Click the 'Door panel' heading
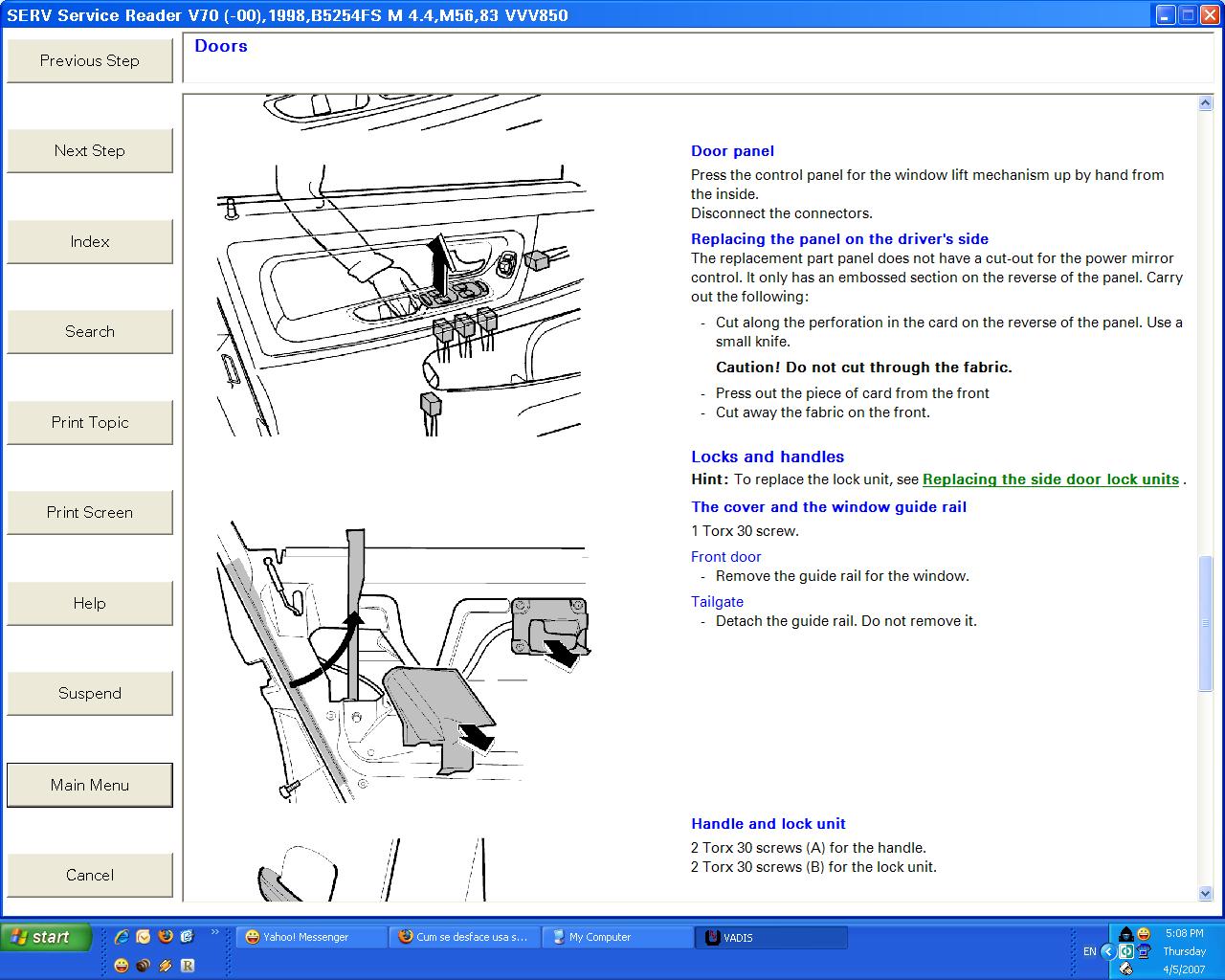The height and width of the screenshot is (980, 1225). coord(733,151)
